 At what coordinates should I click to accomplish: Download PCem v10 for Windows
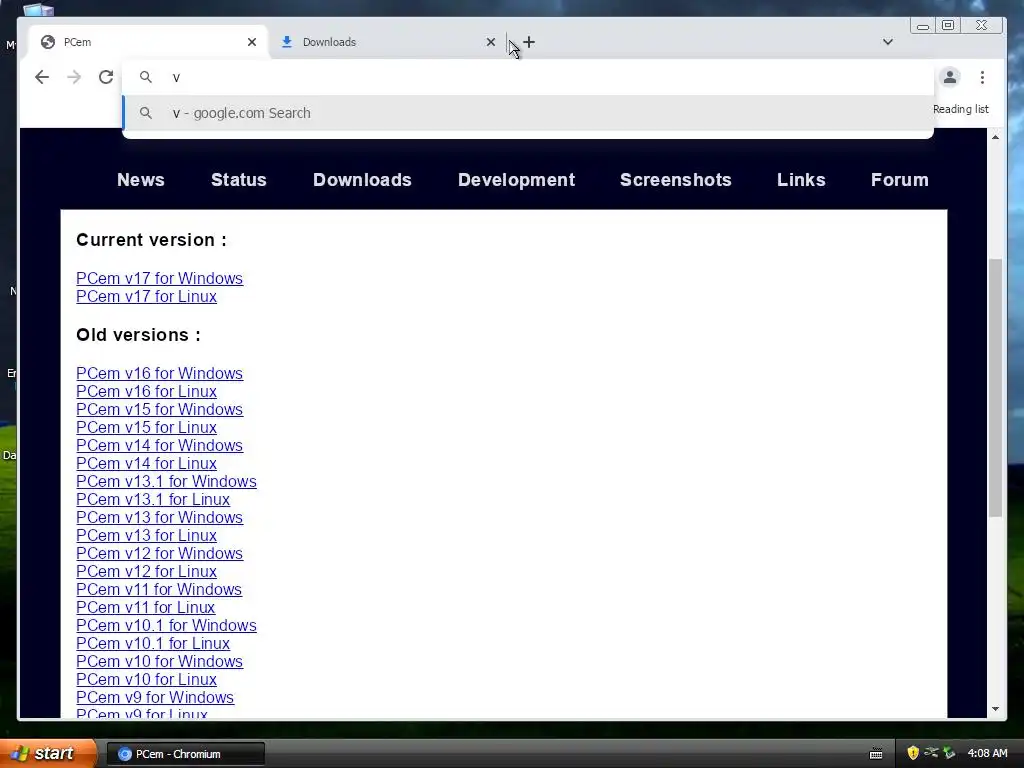tap(159, 662)
